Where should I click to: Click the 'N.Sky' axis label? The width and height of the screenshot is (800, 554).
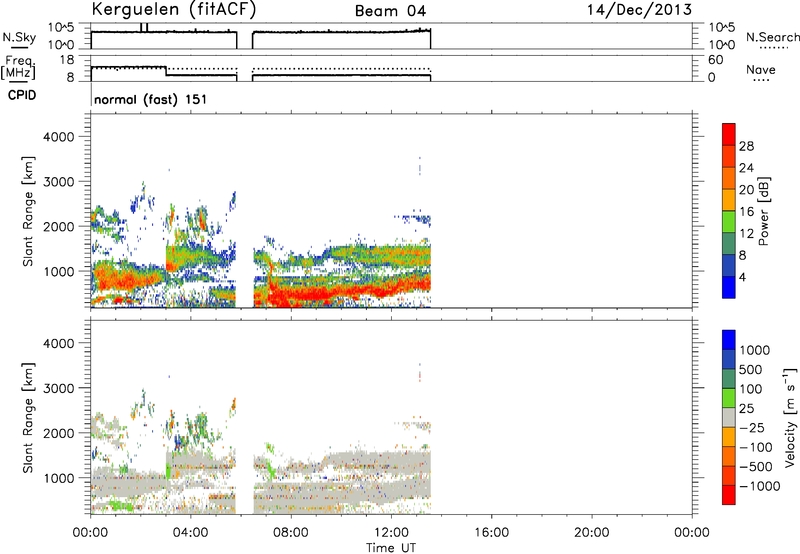click(x=19, y=37)
